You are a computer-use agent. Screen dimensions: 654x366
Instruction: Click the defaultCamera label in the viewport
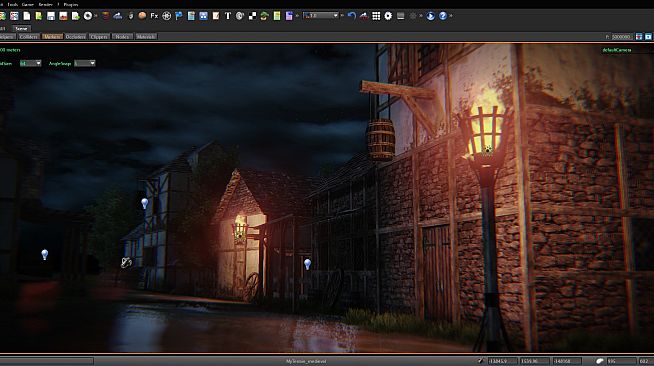pos(617,50)
